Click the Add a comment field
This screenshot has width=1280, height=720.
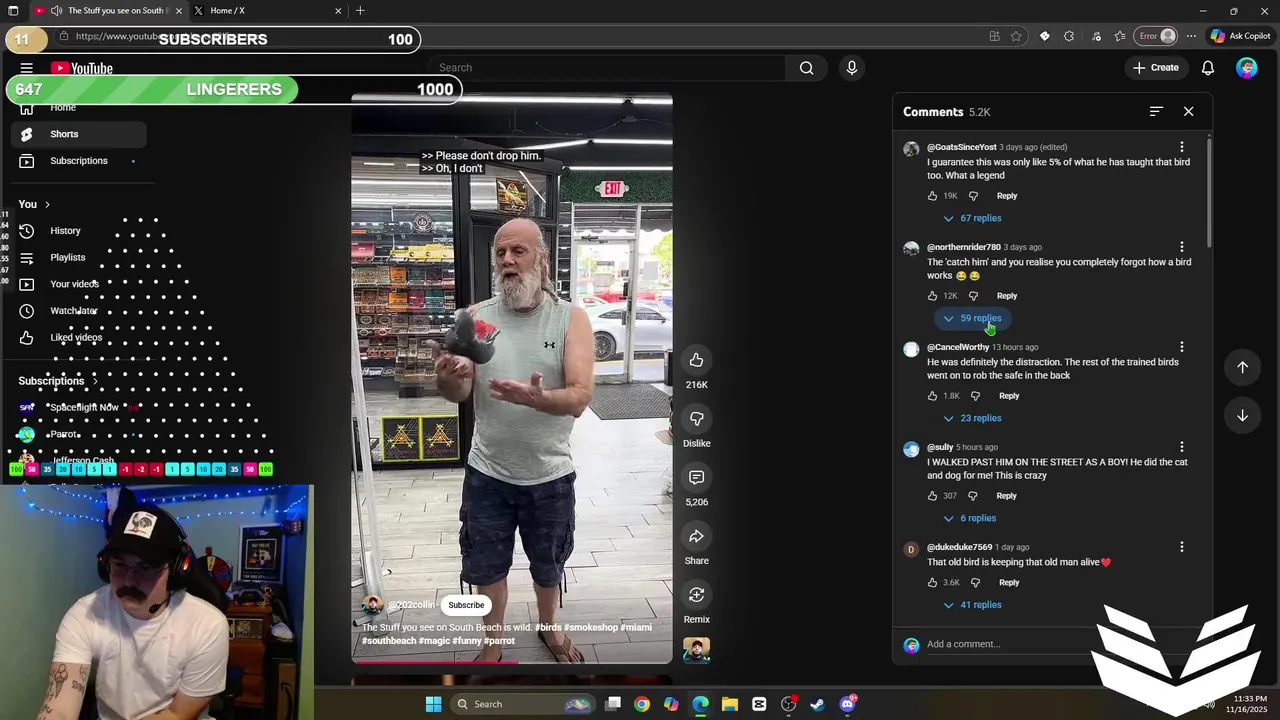pos(1010,644)
